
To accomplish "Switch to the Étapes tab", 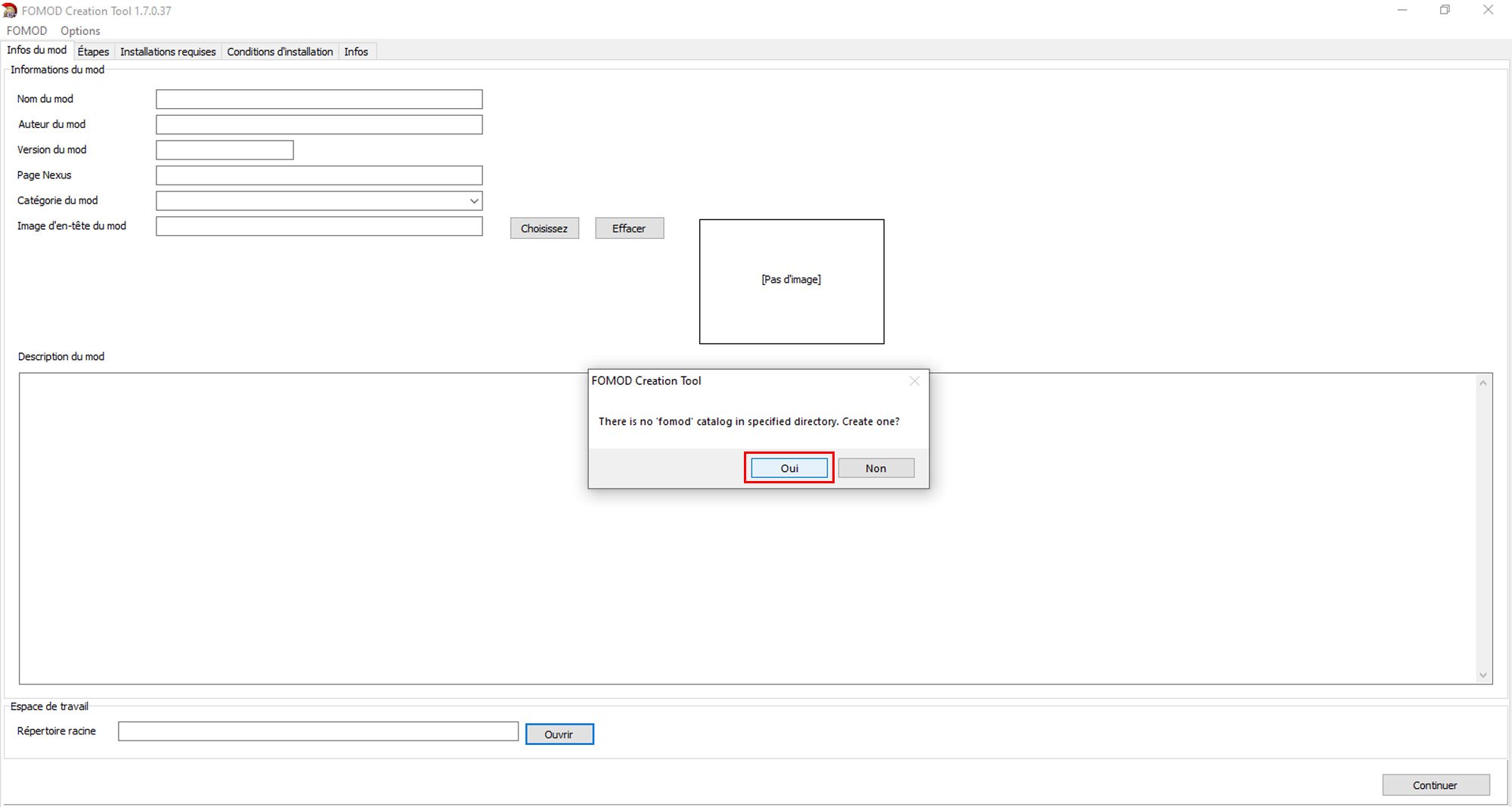I will click(x=93, y=51).
